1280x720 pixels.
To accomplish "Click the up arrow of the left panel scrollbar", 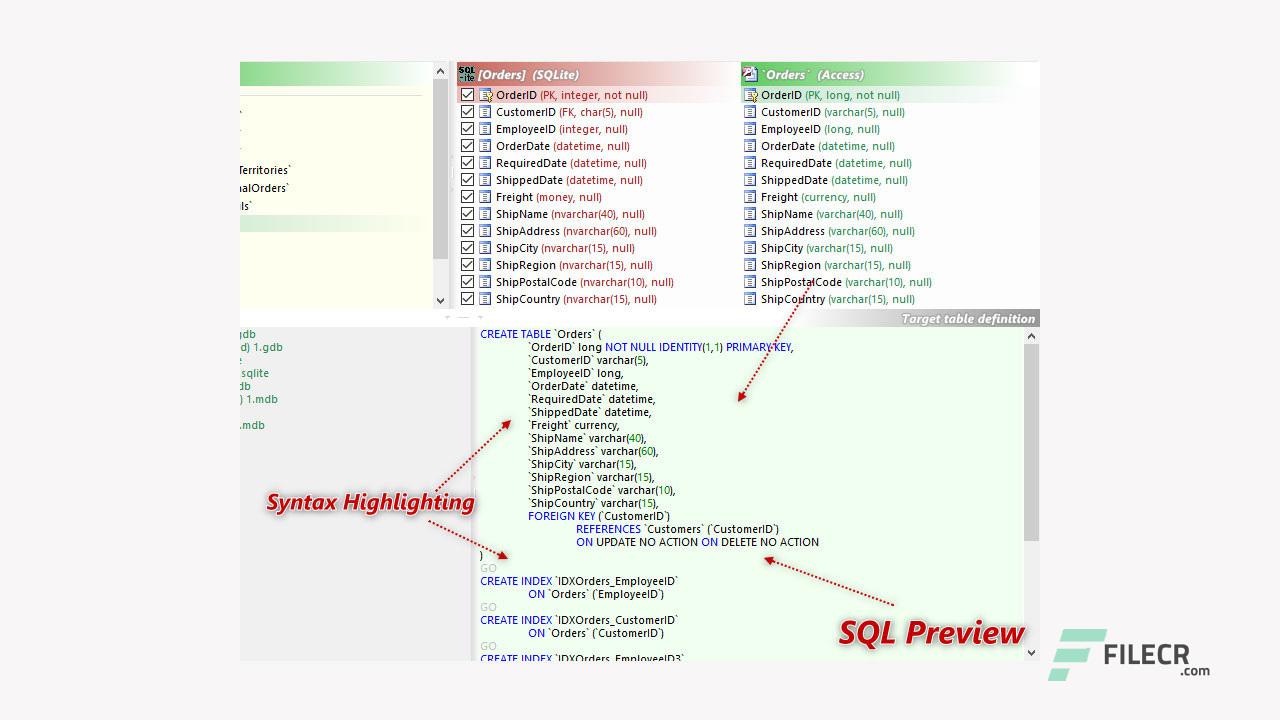I will [441, 71].
